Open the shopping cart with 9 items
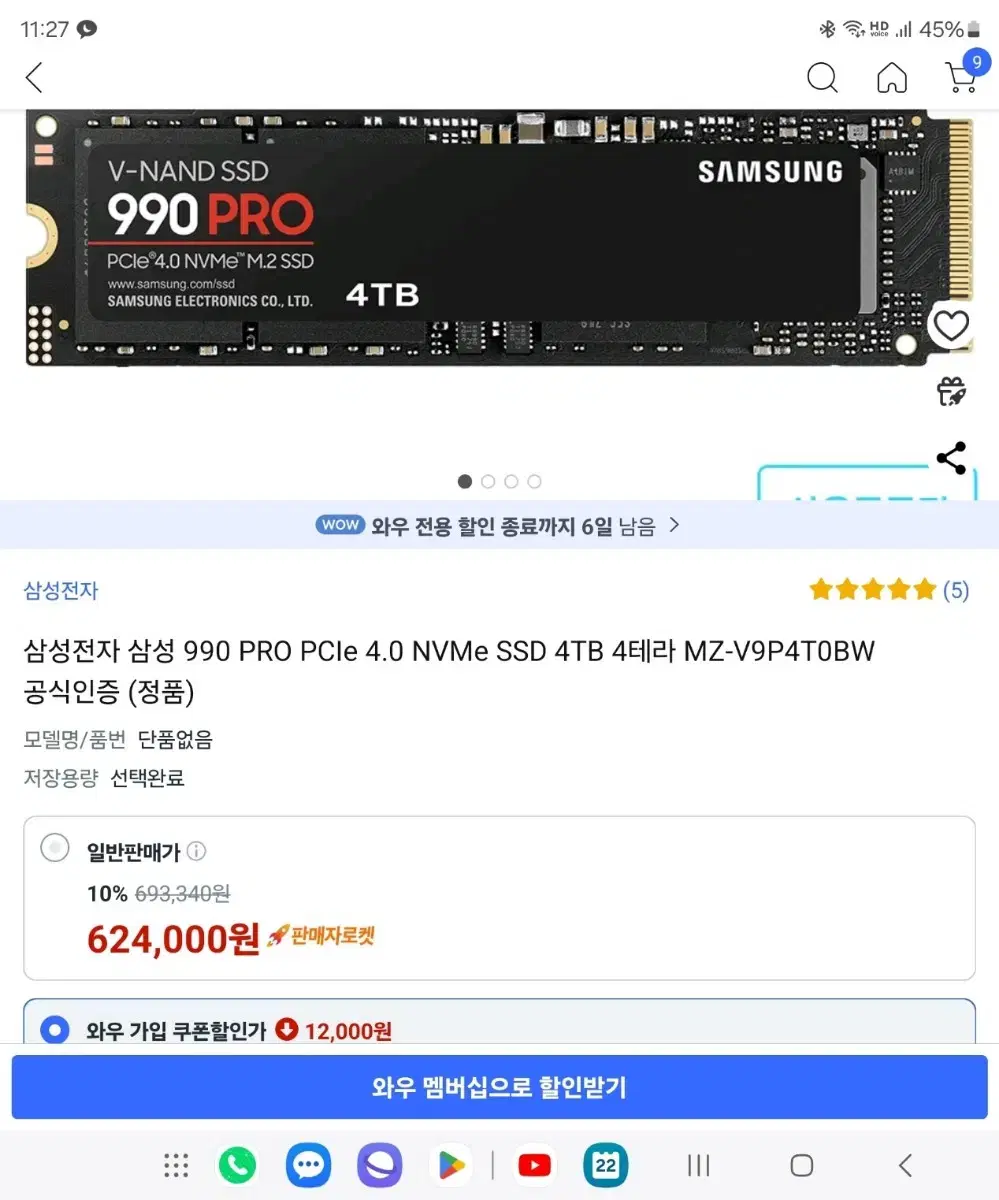Viewport: 999px width, 1200px height. tap(962, 76)
